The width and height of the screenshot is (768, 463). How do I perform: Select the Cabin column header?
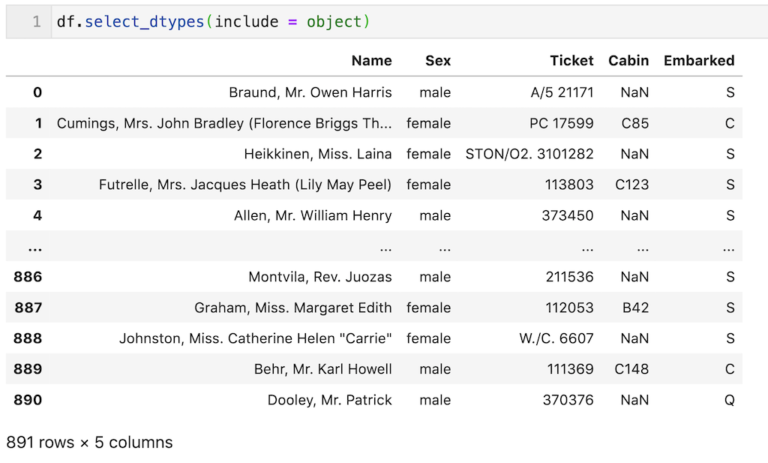pyautogui.click(x=628, y=61)
